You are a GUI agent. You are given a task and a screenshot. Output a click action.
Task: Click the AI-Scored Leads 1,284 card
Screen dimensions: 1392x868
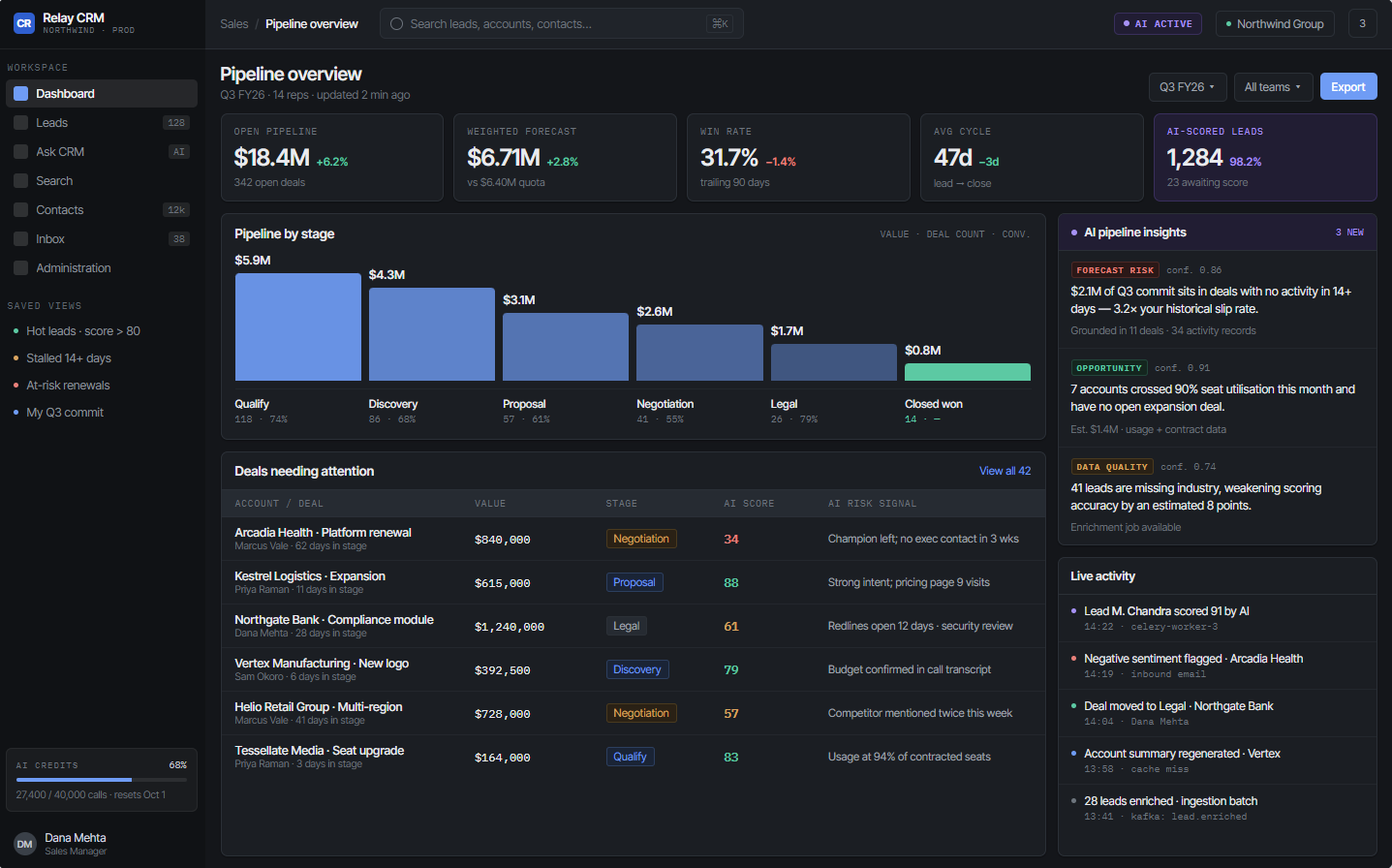tap(1265, 157)
